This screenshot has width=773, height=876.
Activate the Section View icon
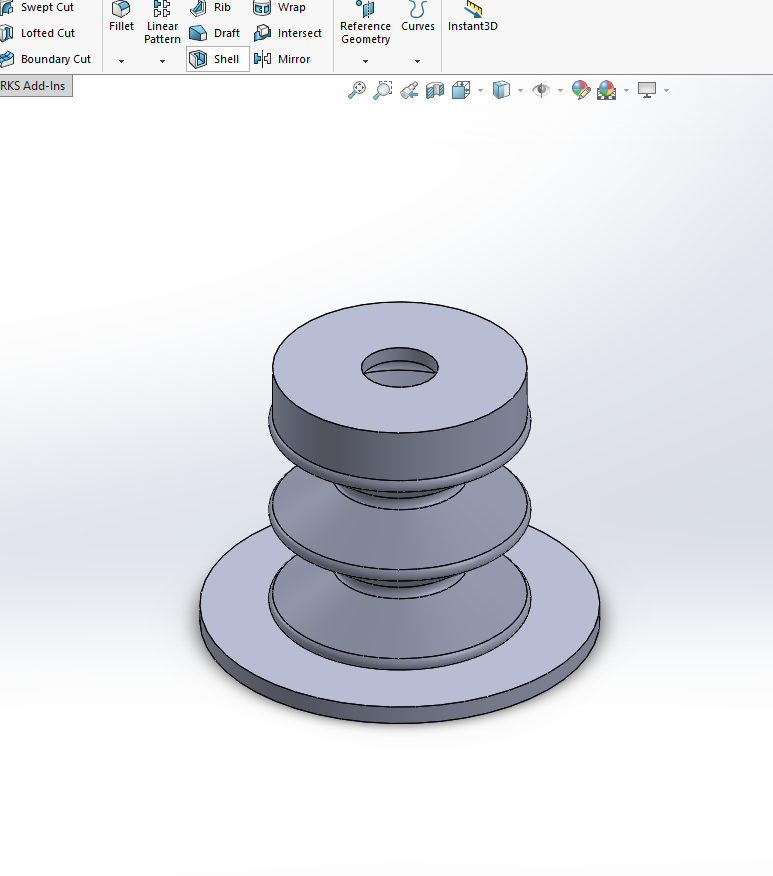(x=434, y=90)
